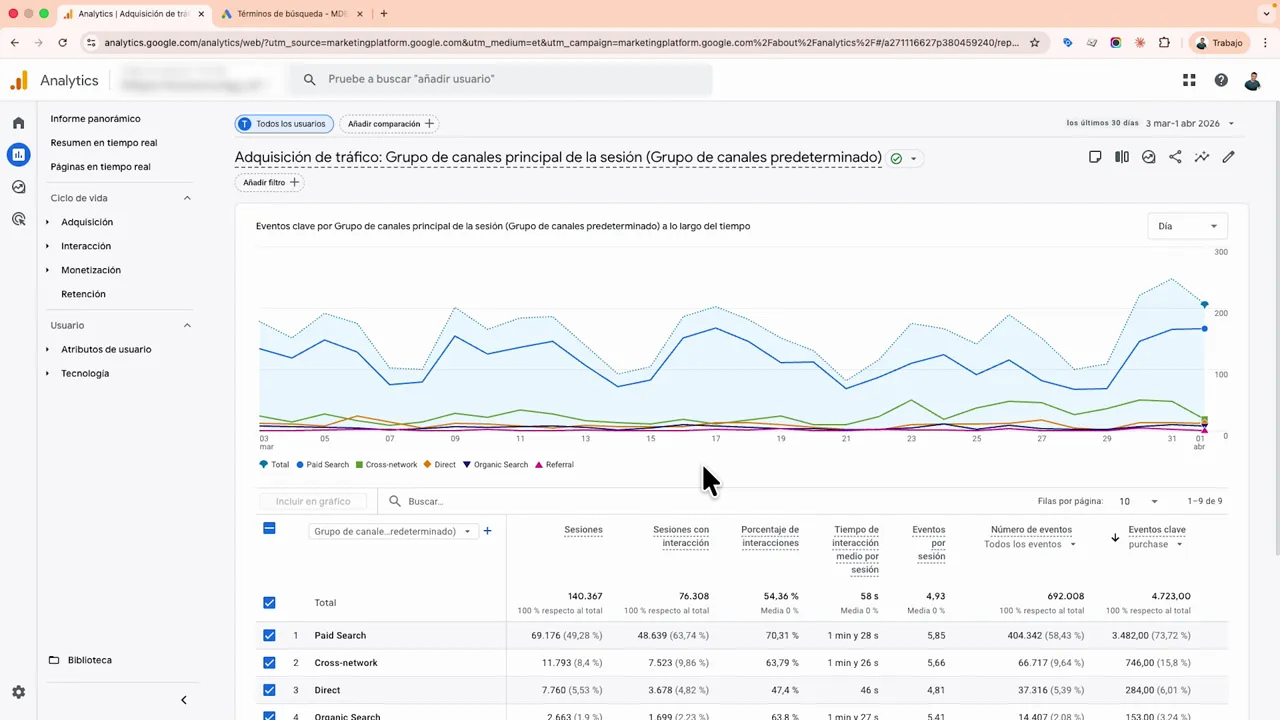Click the green report status check icon

896,158
